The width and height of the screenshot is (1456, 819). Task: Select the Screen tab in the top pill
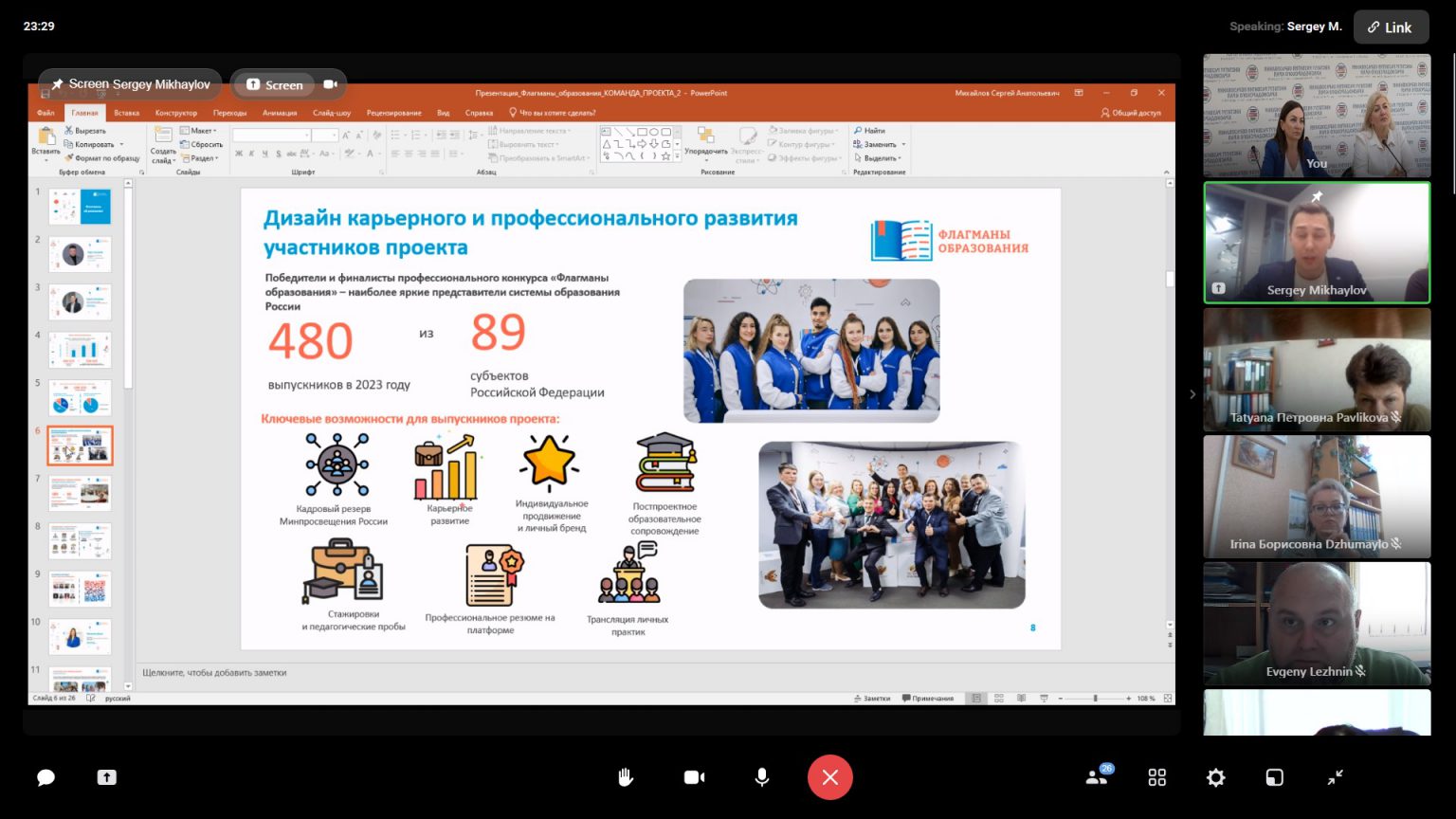pos(275,84)
